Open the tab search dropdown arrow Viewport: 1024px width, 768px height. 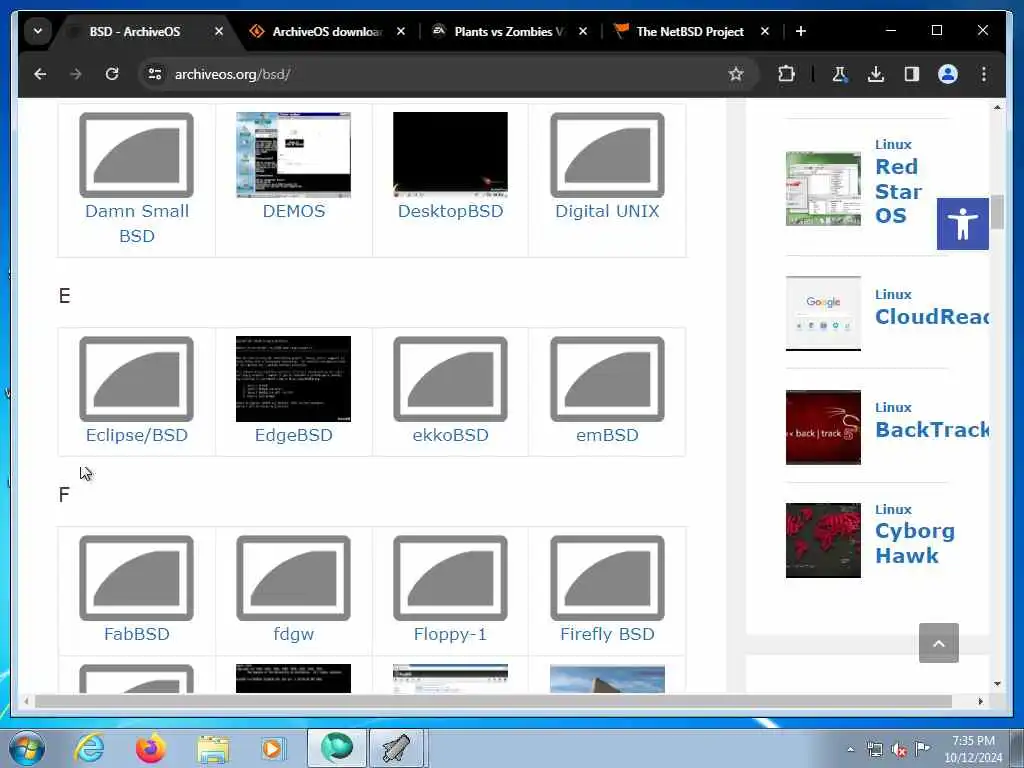click(38, 31)
